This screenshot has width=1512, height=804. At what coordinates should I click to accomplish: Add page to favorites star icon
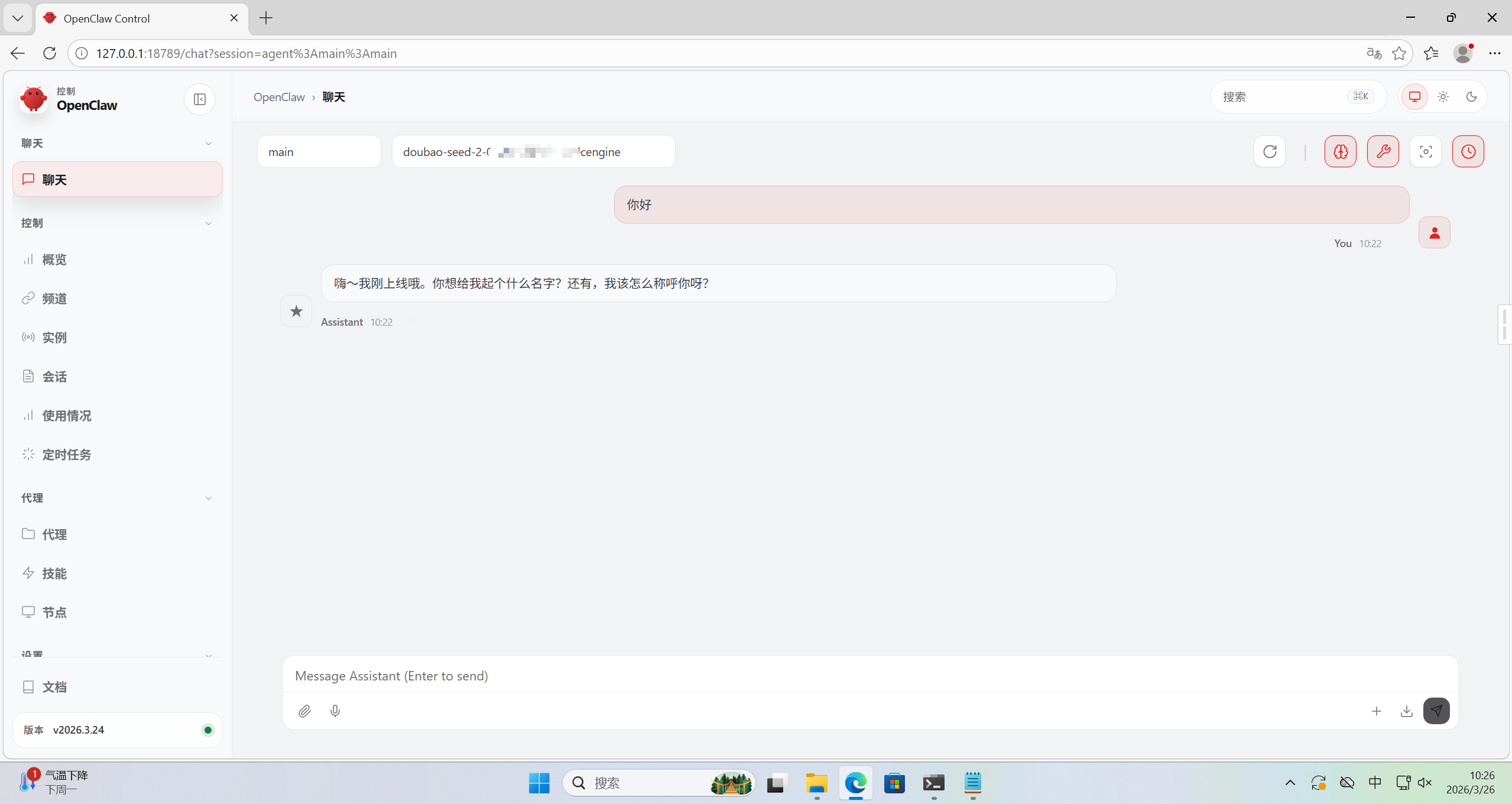(1399, 53)
